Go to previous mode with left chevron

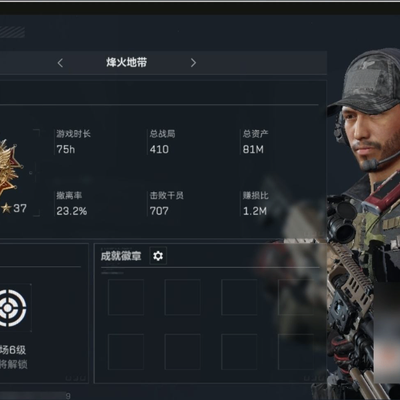point(60,63)
